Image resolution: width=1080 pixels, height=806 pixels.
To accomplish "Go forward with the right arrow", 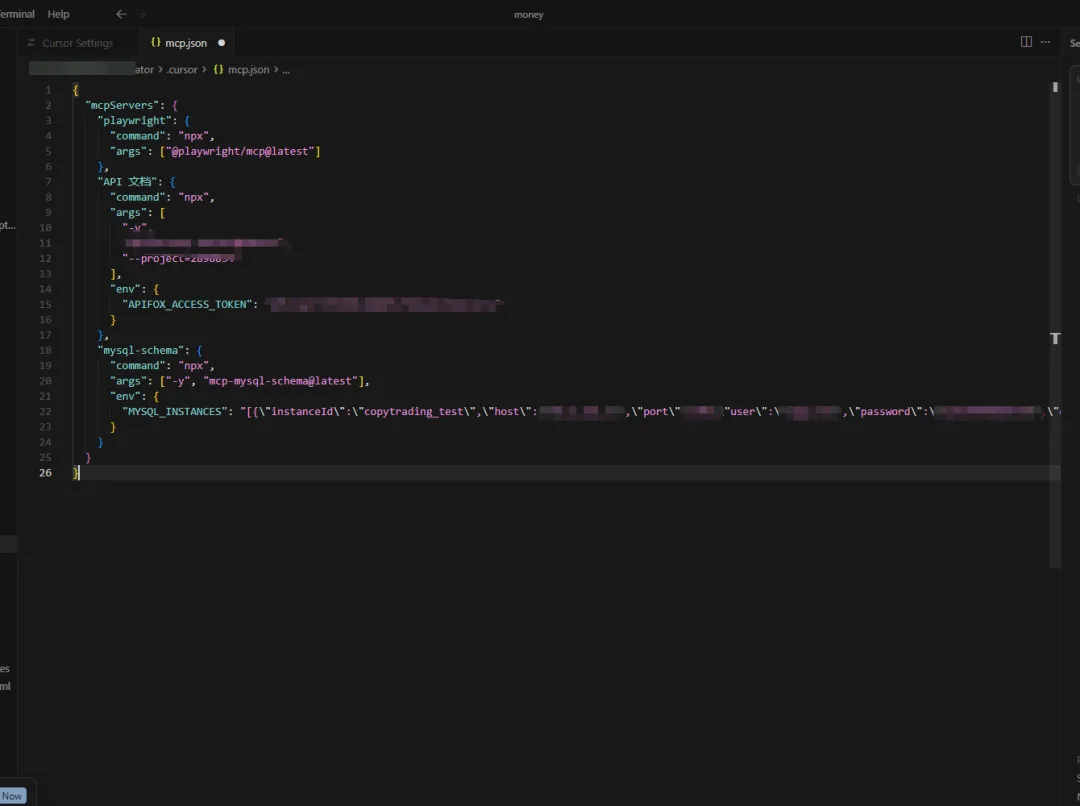I will (143, 14).
